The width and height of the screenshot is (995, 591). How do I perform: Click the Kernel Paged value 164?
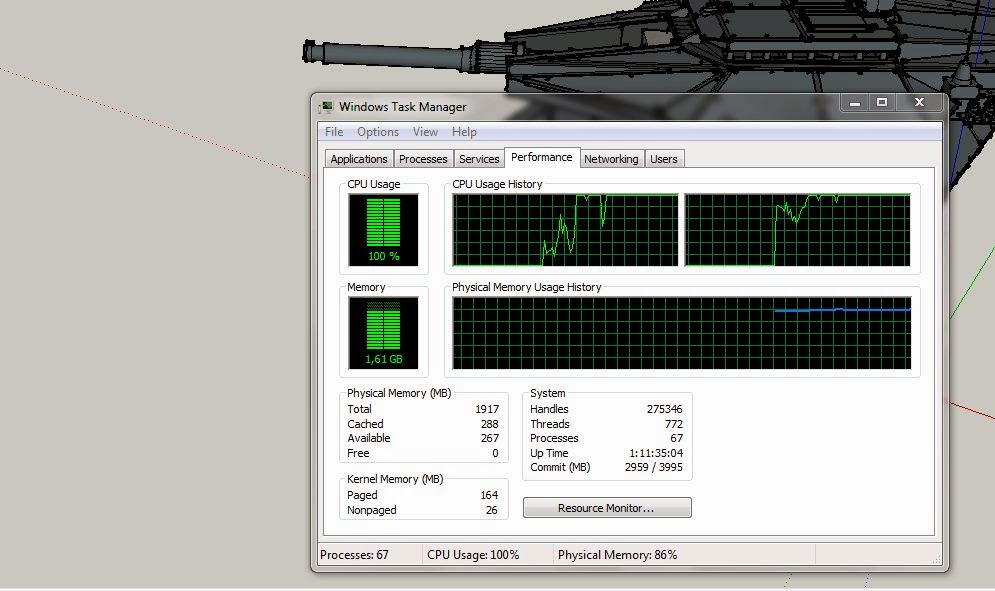(489, 495)
